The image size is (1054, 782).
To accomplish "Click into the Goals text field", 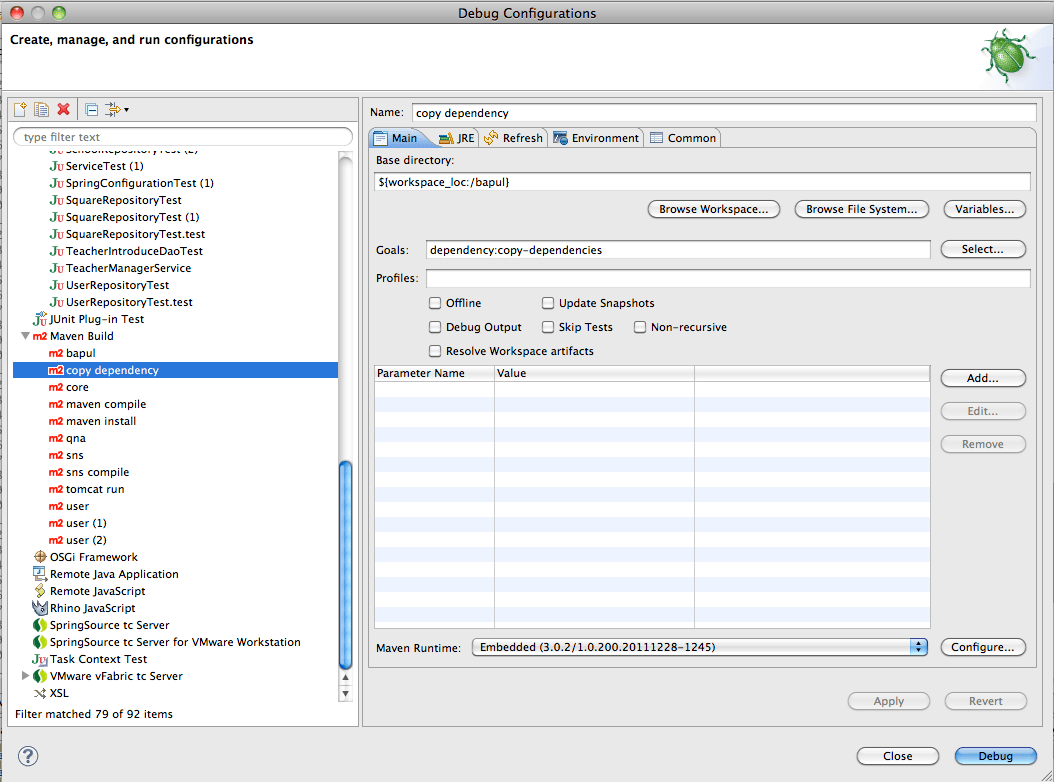I will point(678,250).
